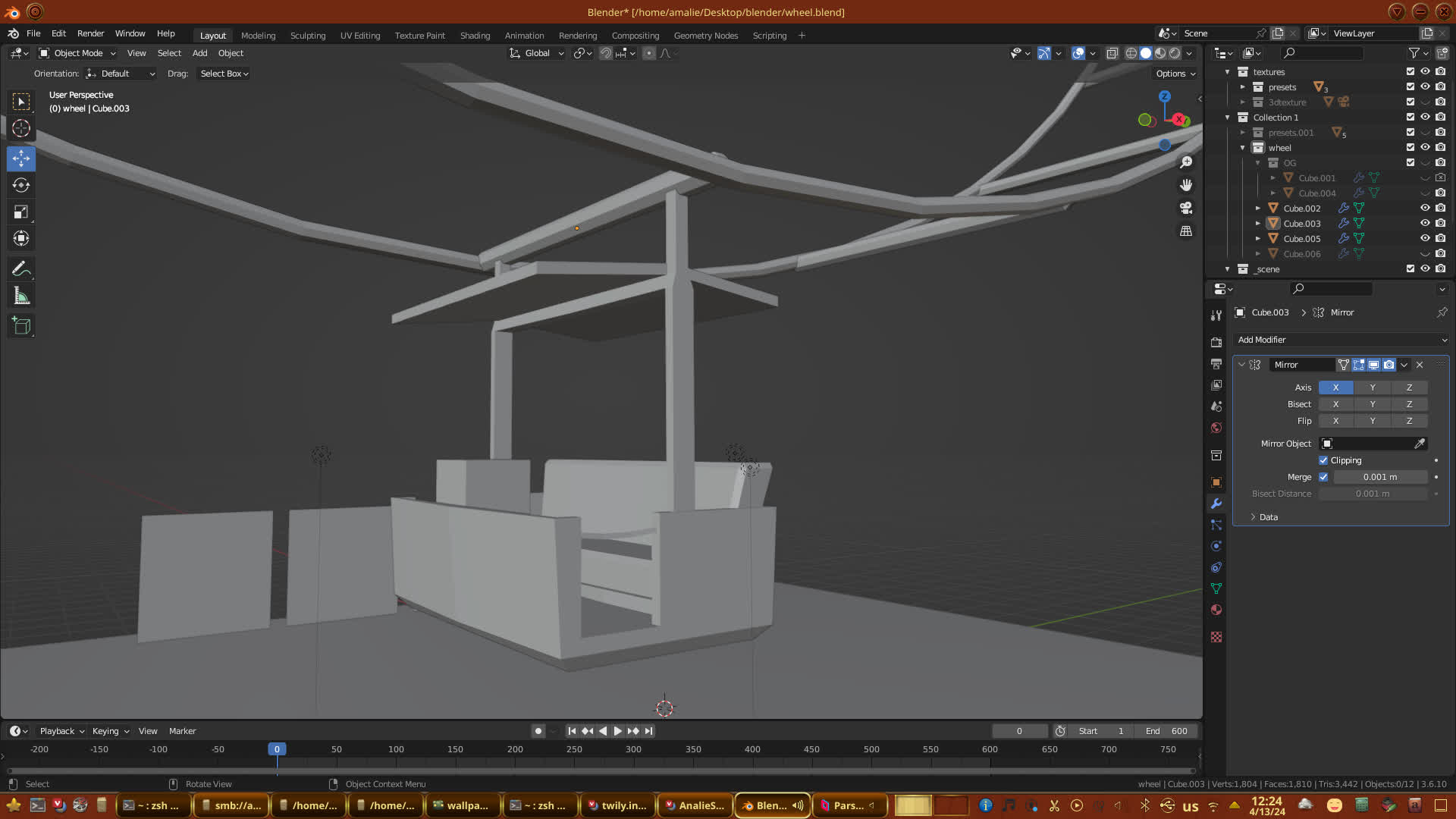The image size is (1456, 819).
Task: Click the 3D cursor tool
Action: click(x=21, y=128)
